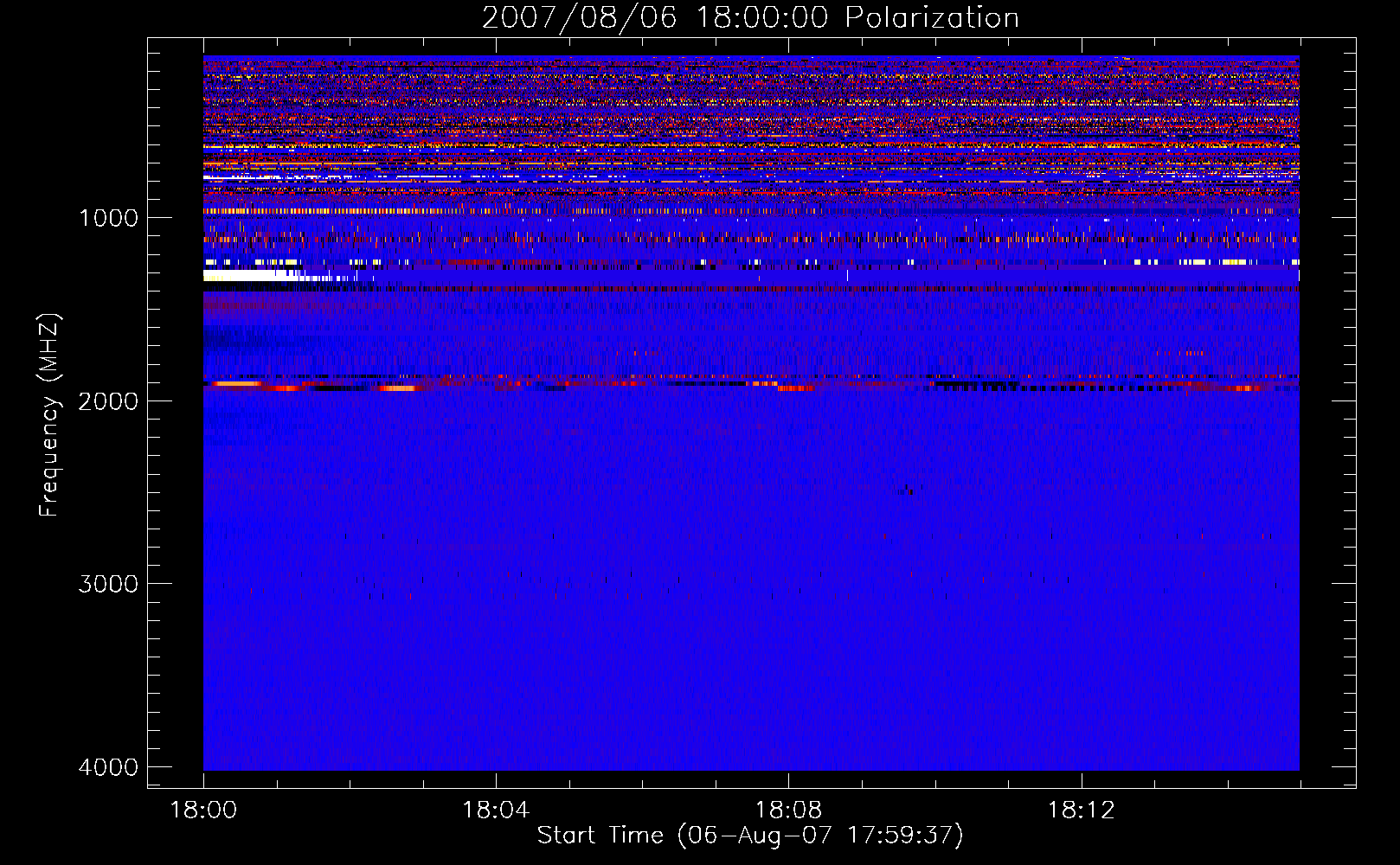The height and width of the screenshot is (865, 1400).
Task: Click the 18:12 time tick label
Action: tap(1081, 811)
